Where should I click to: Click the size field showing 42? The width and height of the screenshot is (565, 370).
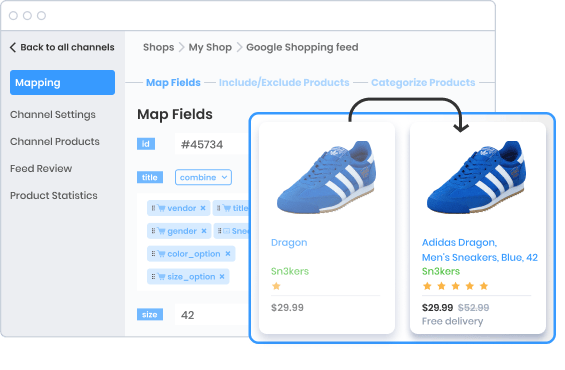point(213,315)
